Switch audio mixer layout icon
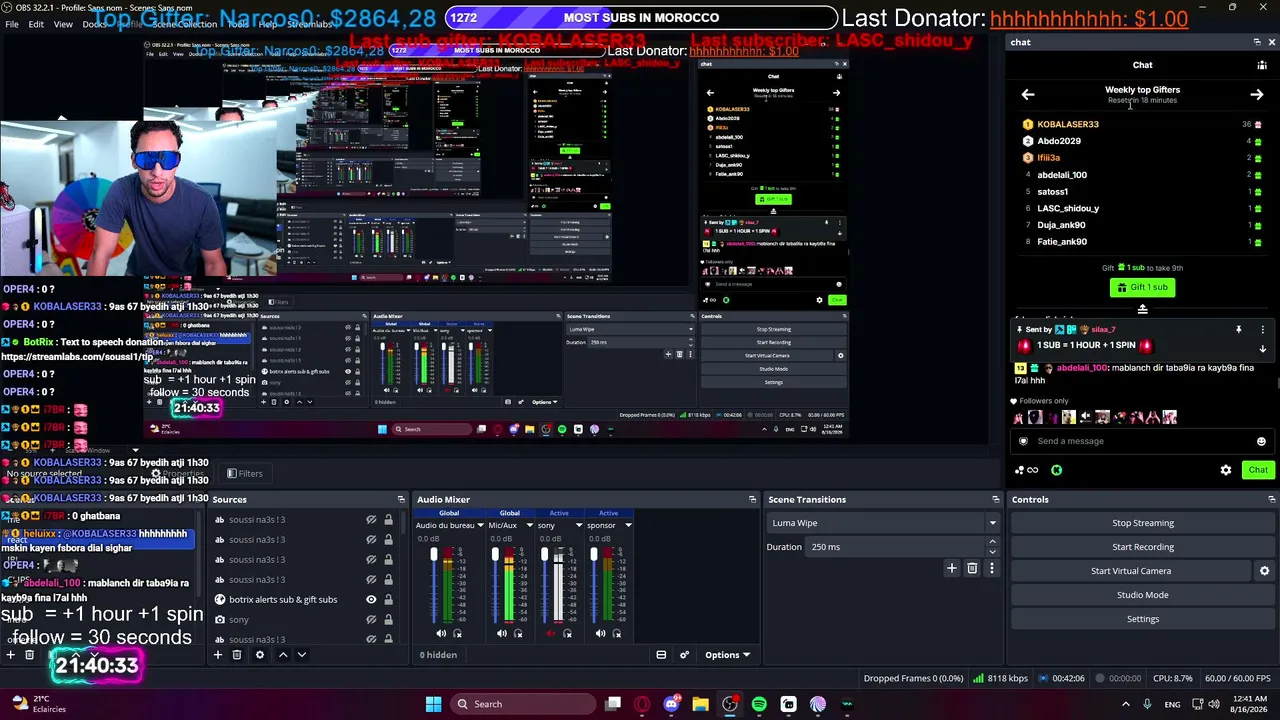Screen dimensions: 1280x720 click(x=661, y=655)
